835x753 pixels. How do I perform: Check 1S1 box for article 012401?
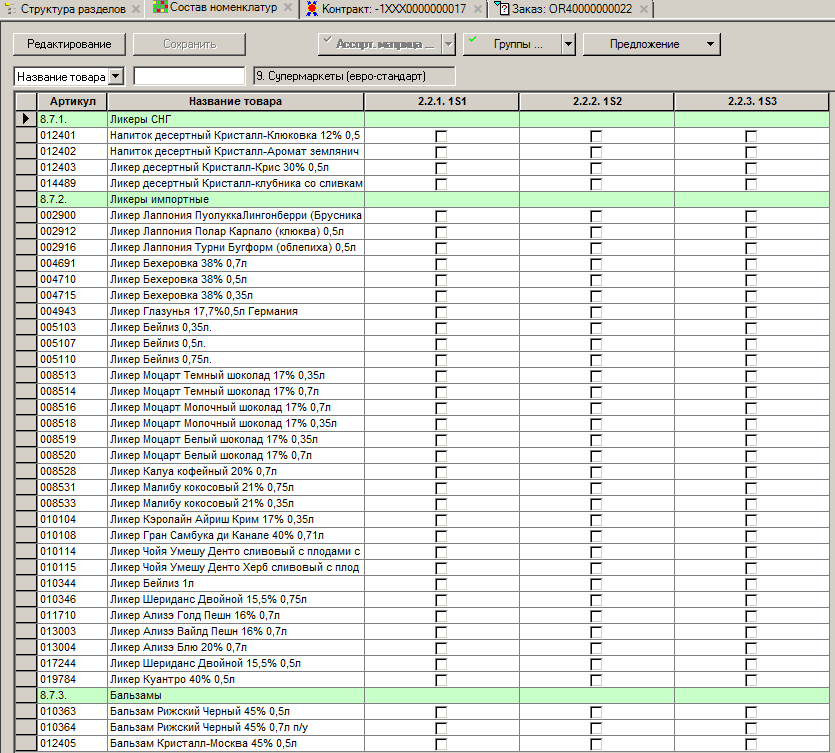pos(441,136)
